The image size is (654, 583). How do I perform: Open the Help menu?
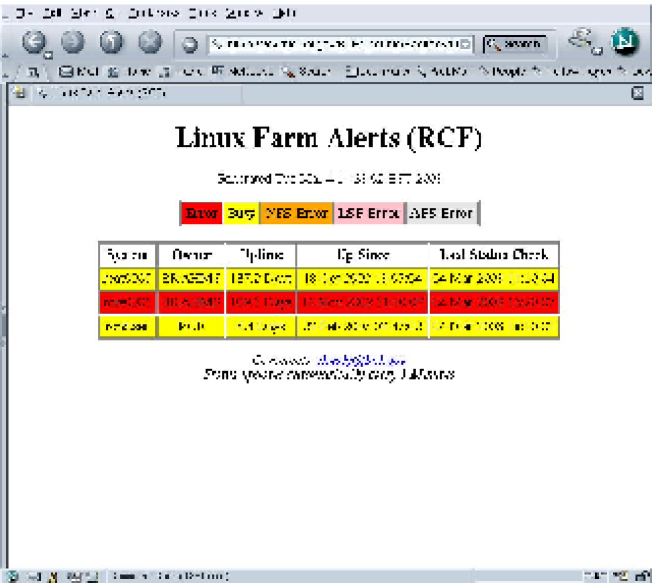[x=284, y=13]
